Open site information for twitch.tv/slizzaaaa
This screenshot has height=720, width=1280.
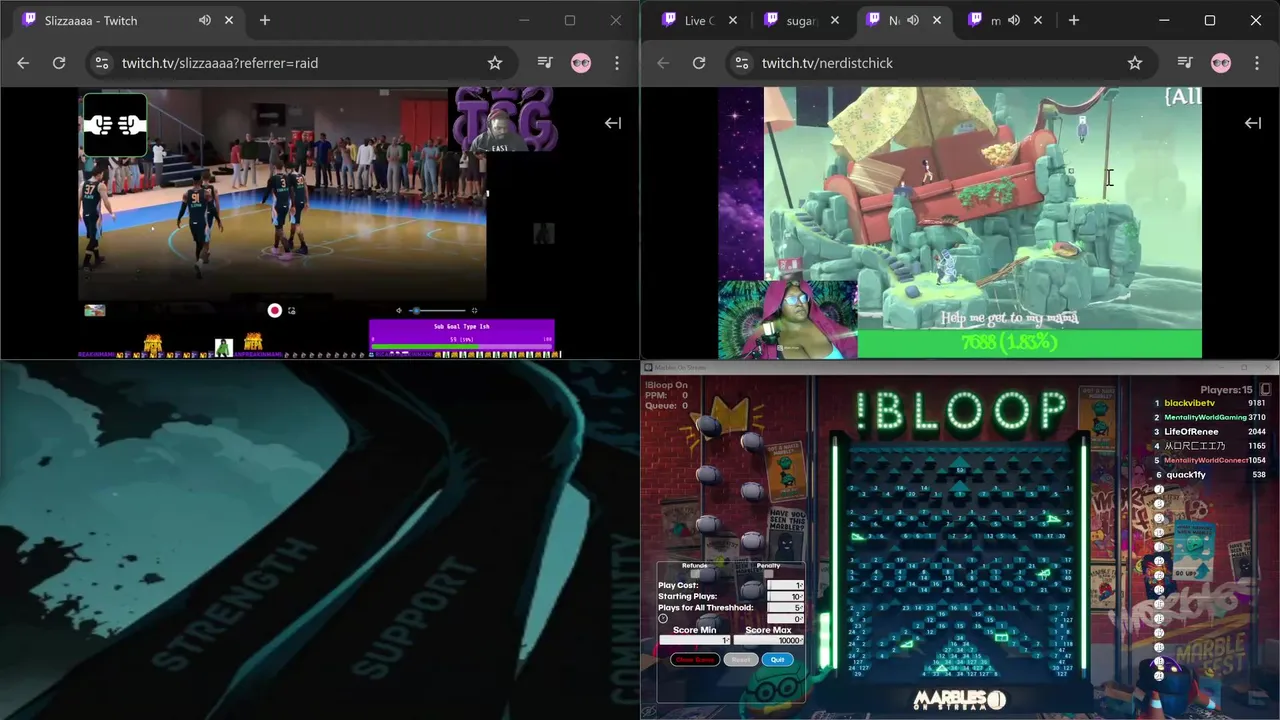(x=101, y=63)
